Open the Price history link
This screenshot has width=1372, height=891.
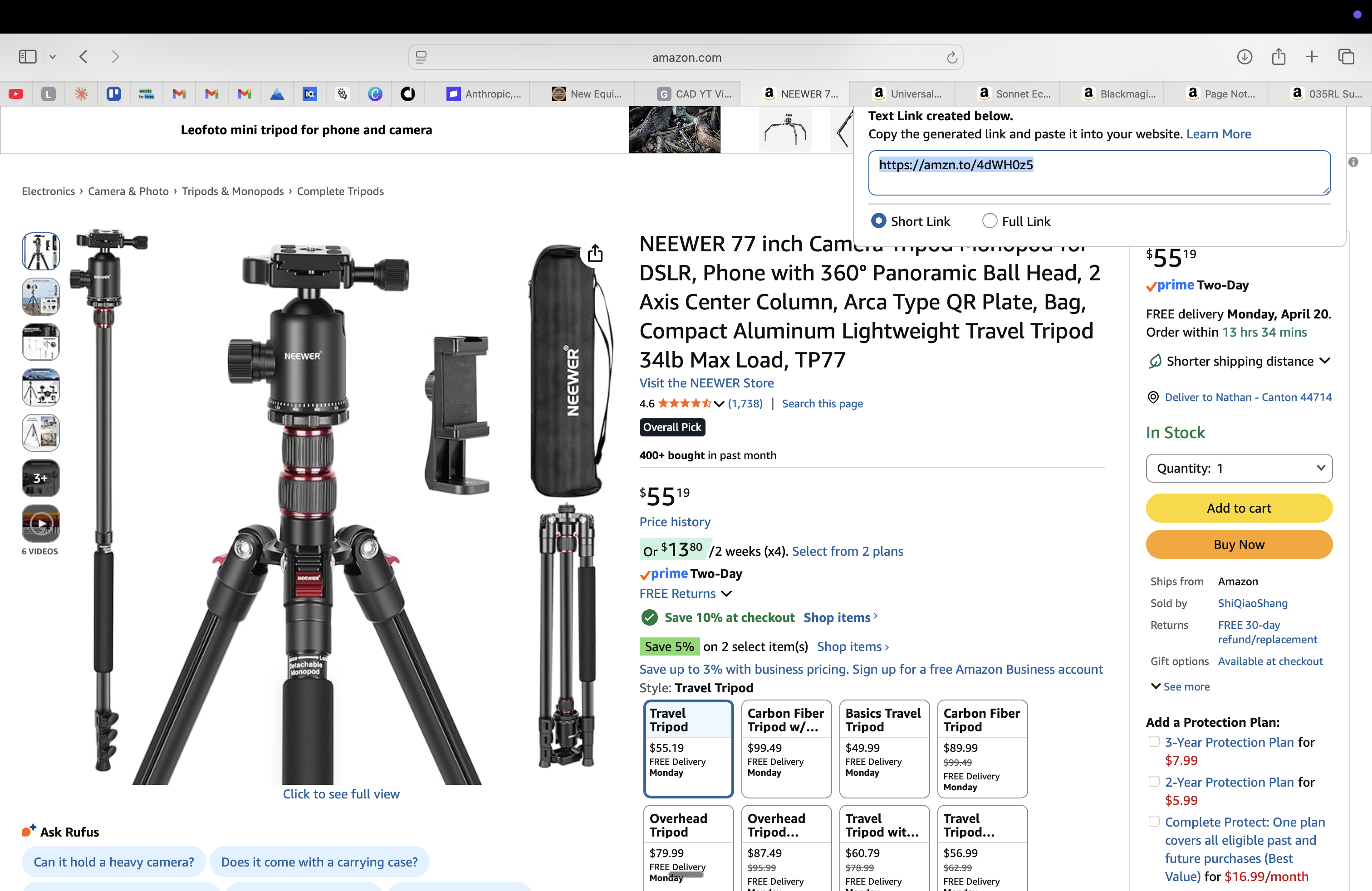675,522
